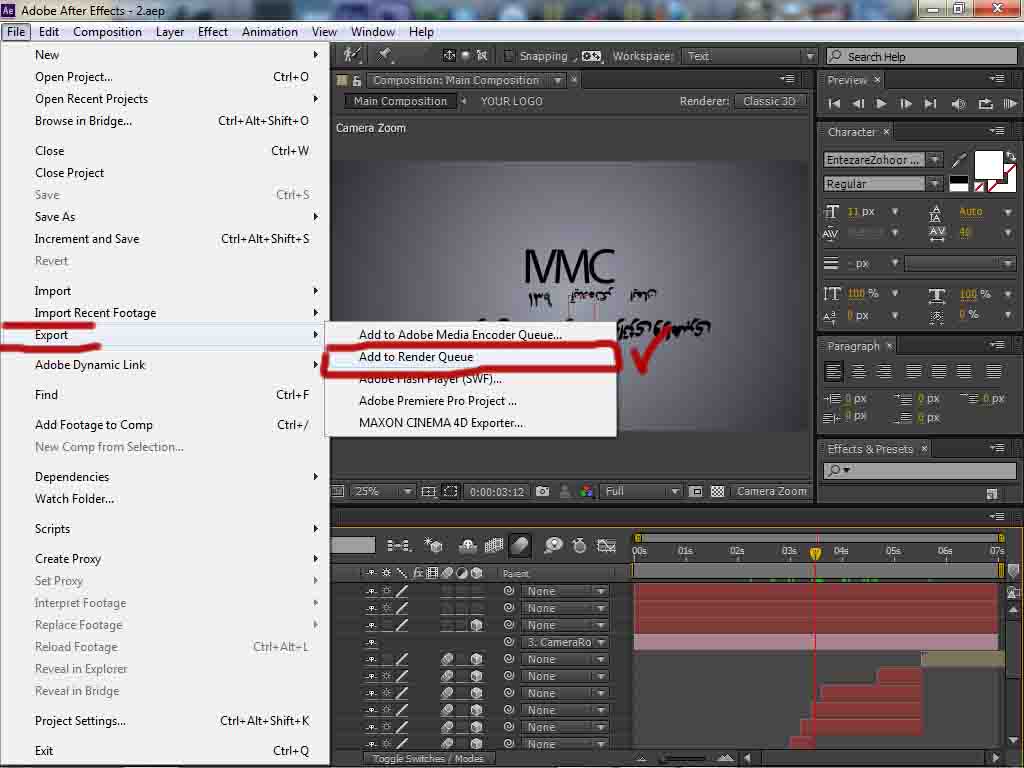Pick the eyedropper in Character panel

click(959, 160)
